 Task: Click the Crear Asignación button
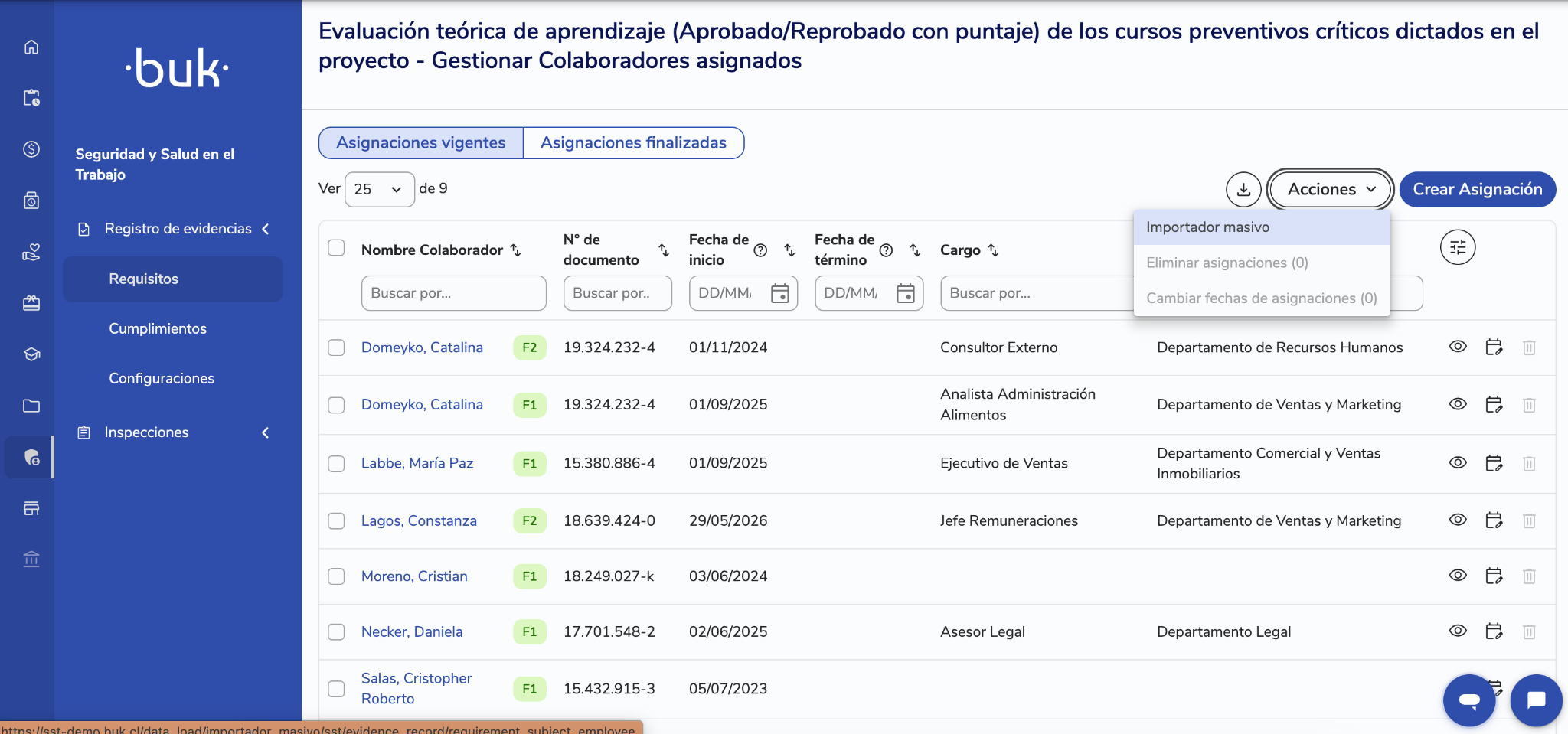tap(1478, 189)
